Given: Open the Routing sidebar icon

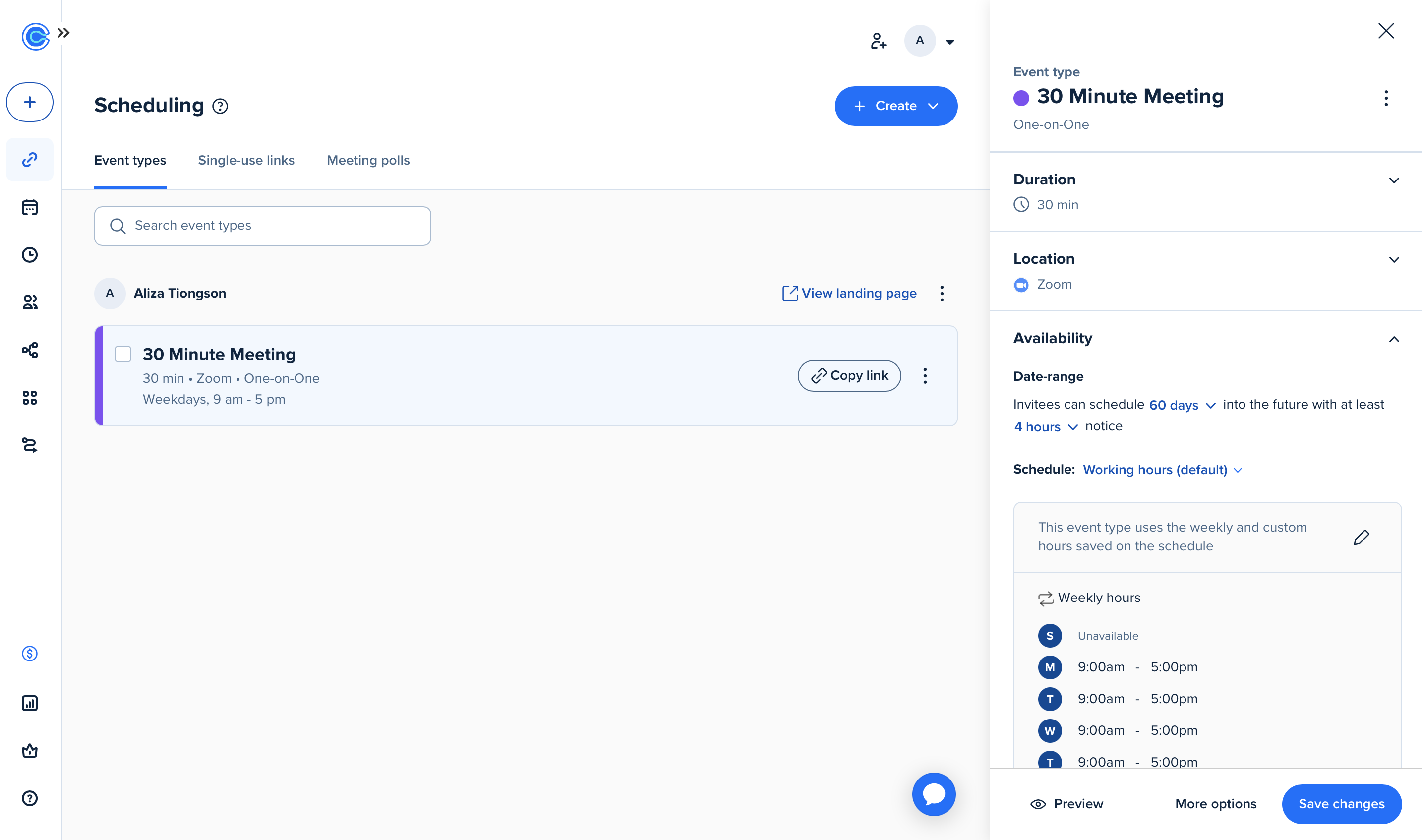Looking at the screenshot, I should click(x=29, y=445).
